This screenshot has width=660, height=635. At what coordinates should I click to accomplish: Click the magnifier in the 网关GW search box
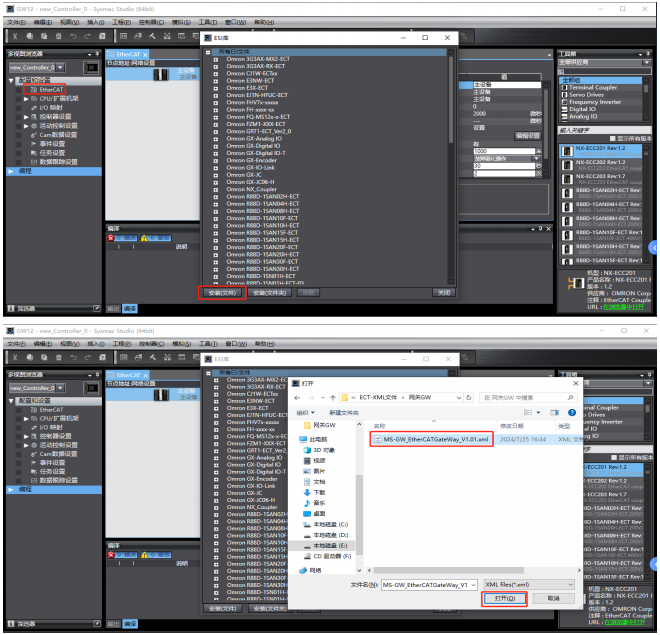click(570, 398)
